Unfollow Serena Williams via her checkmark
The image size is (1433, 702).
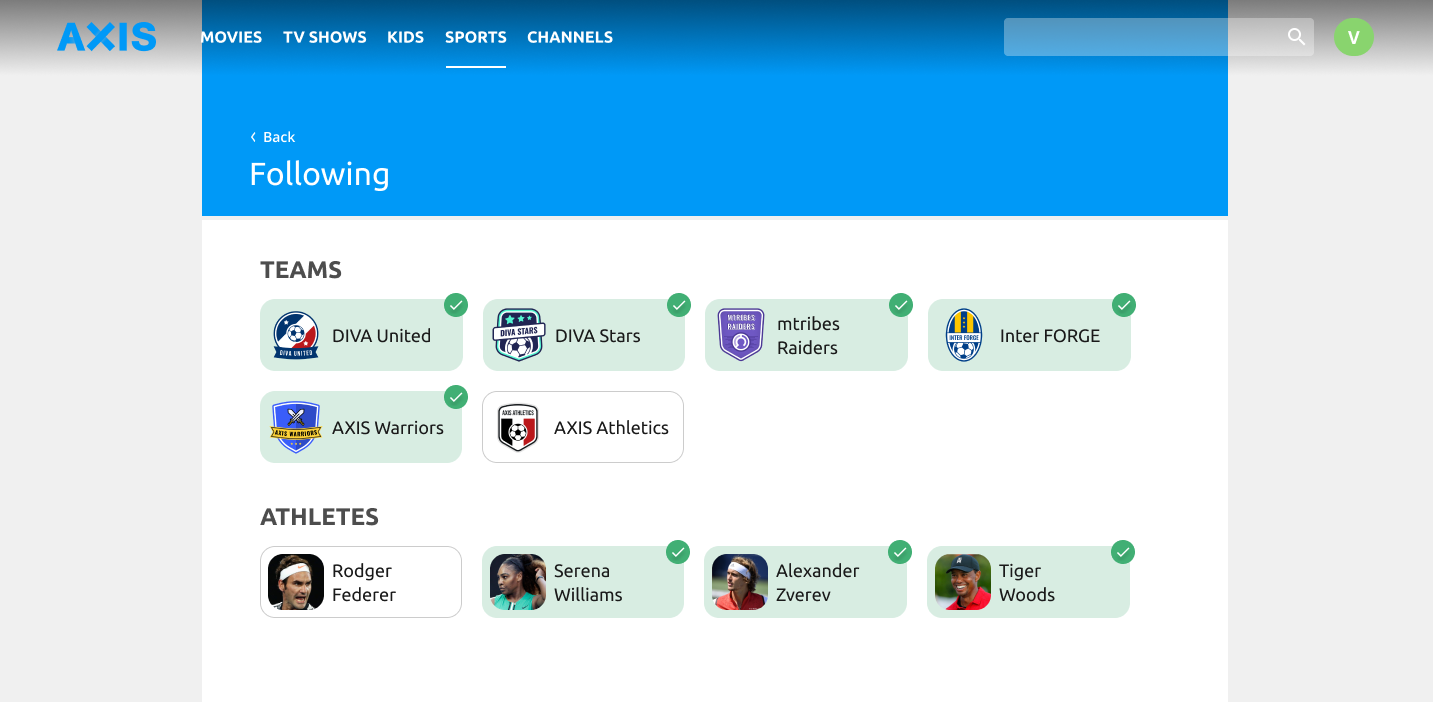tap(678, 552)
